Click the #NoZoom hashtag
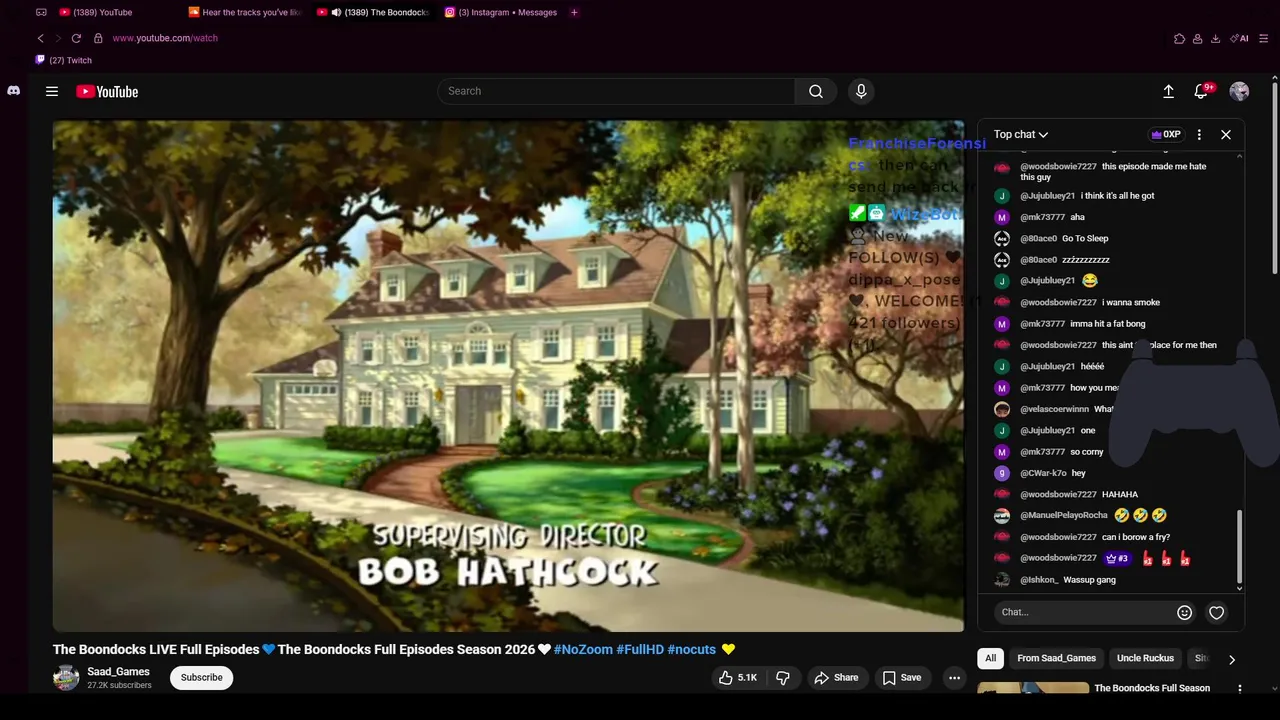Viewport: 1280px width, 720px height. coord(583,650)
